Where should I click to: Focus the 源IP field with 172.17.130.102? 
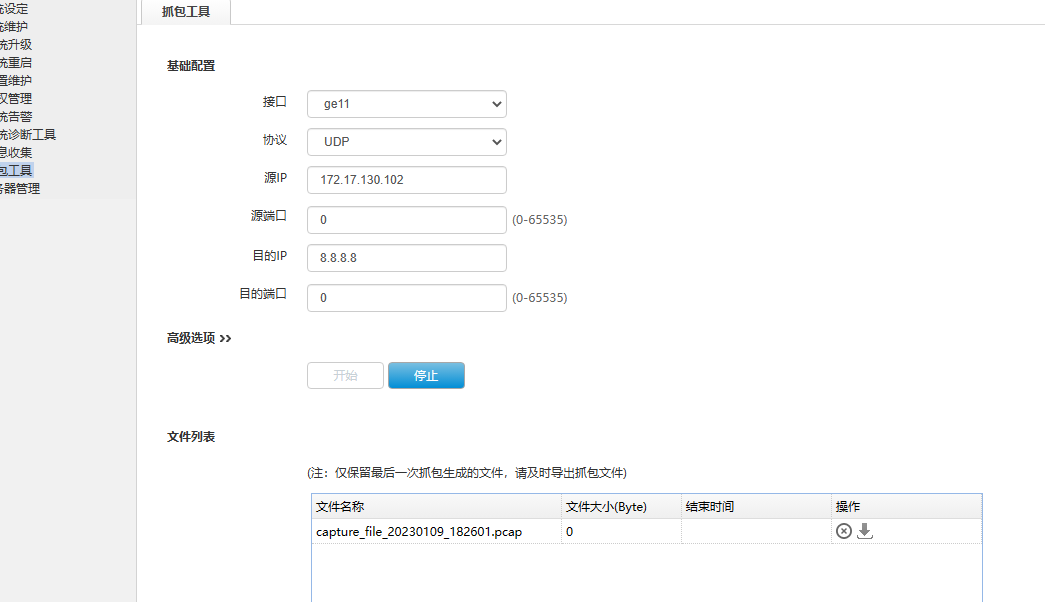[407, 180]
